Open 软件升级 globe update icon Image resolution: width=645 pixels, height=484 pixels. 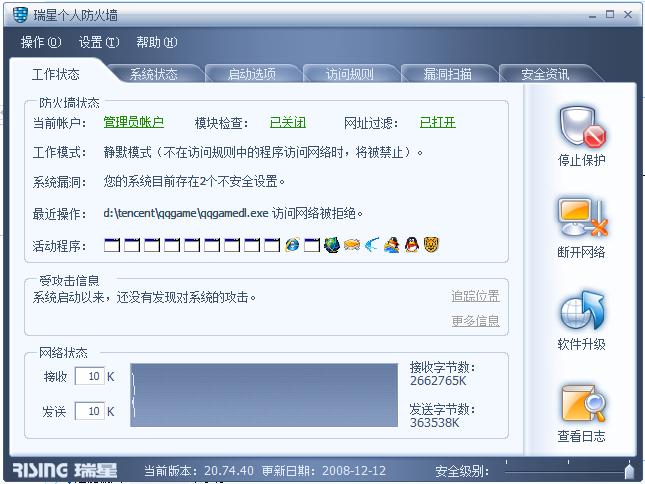coord(582,311)
